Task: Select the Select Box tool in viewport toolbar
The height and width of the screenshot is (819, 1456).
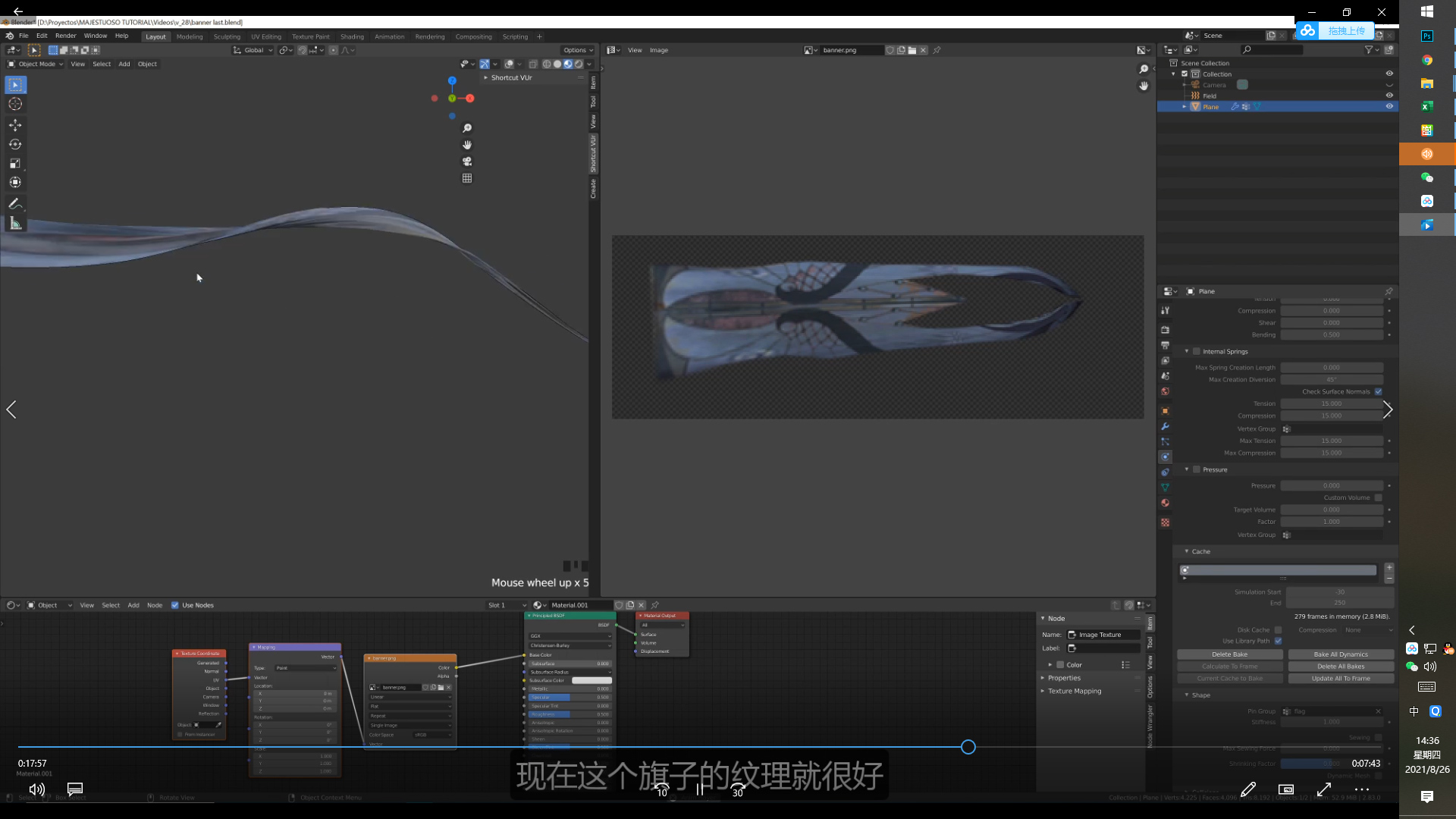Action: tap(15, 85)
